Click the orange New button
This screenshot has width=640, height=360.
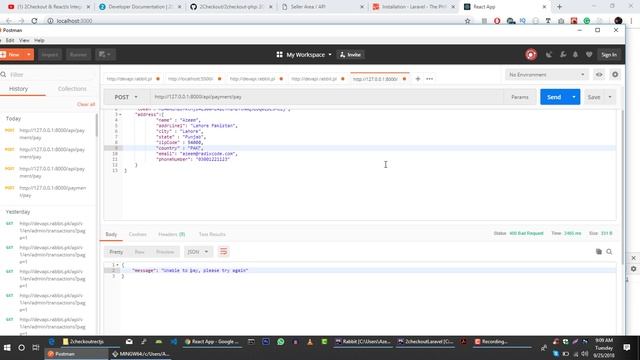tap(12, 54)
